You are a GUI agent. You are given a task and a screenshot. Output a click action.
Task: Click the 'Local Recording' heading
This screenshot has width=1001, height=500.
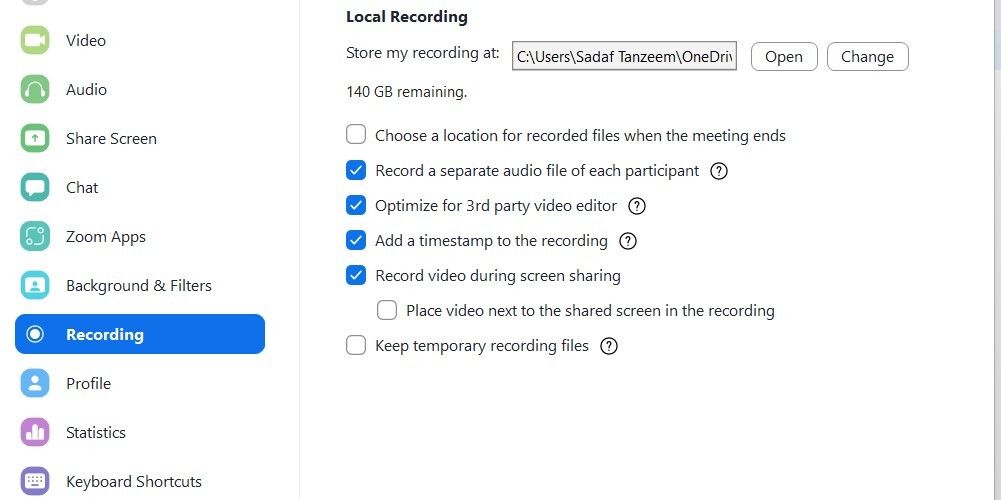407,17
